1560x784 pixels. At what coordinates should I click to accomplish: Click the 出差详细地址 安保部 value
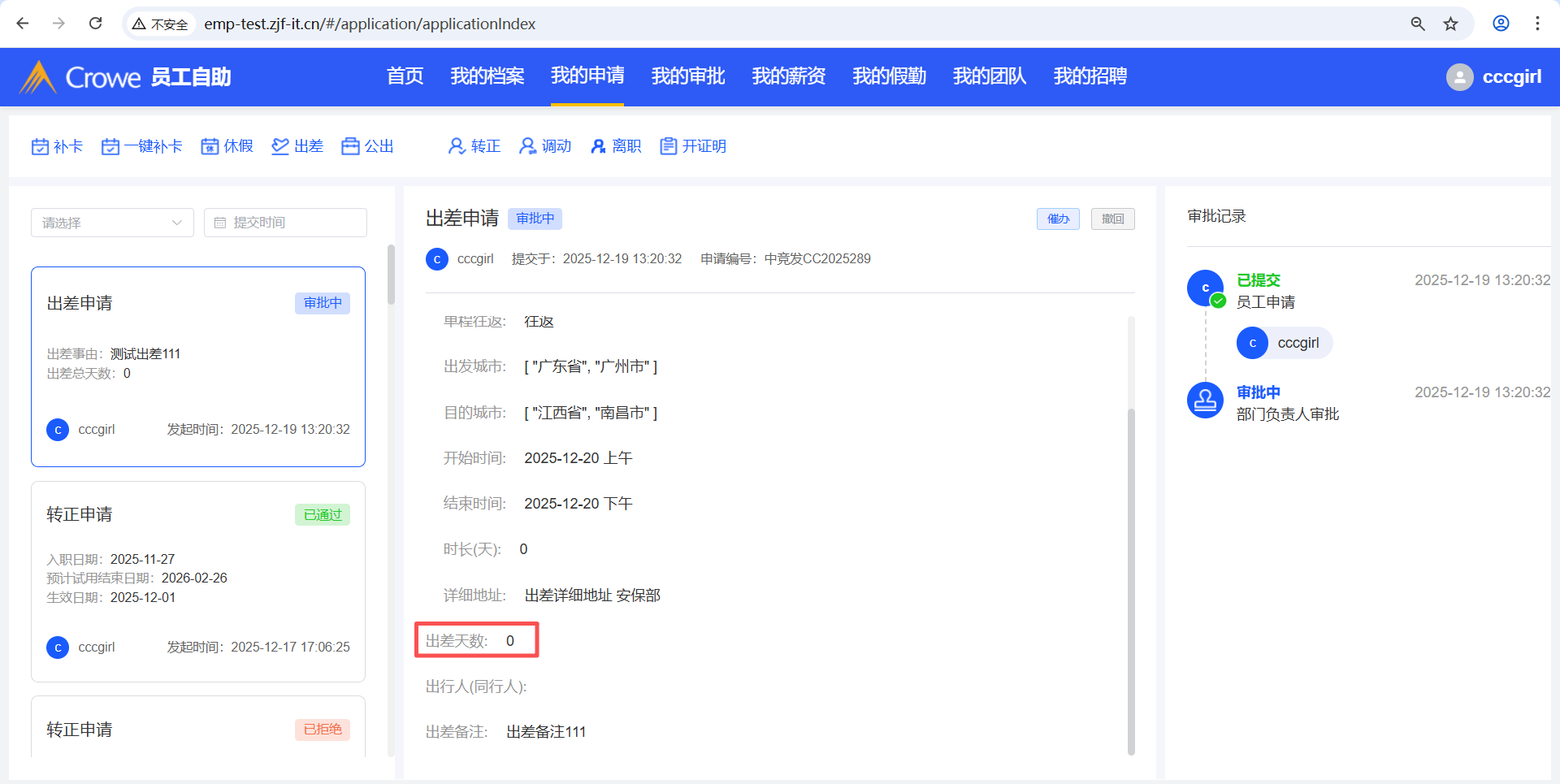(x=592, y=596)
